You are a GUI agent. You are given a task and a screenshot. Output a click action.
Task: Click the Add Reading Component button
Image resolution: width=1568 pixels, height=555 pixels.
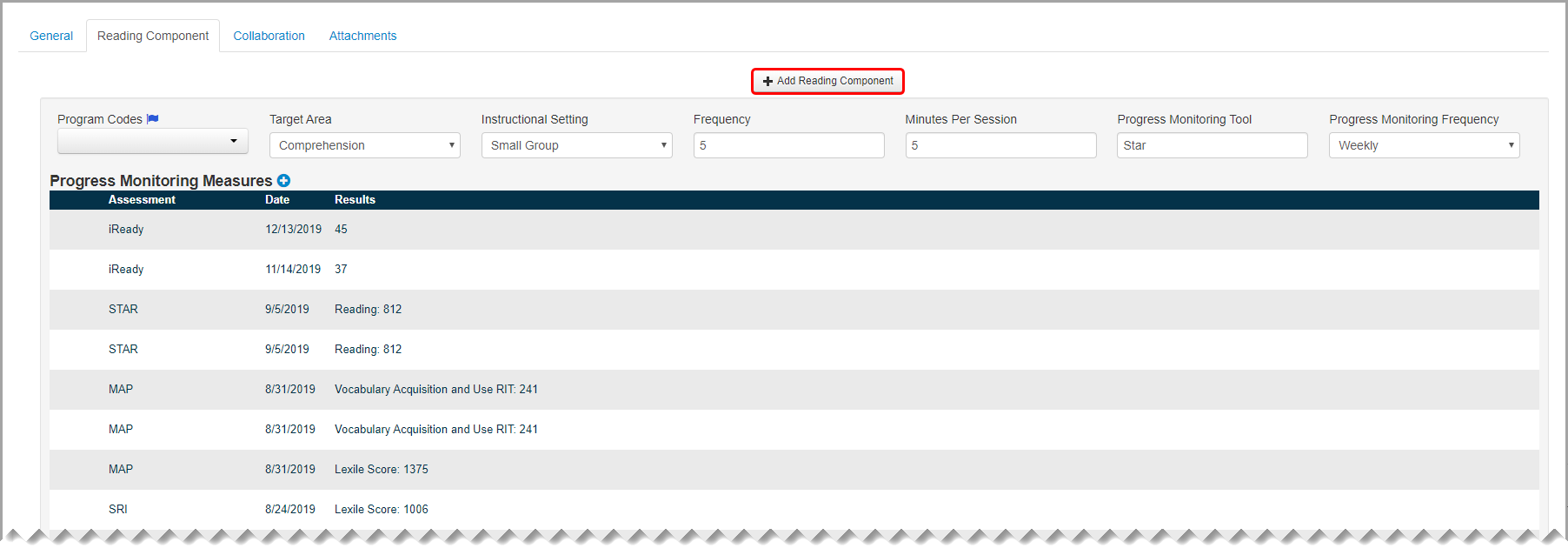(x=827, y=81)
